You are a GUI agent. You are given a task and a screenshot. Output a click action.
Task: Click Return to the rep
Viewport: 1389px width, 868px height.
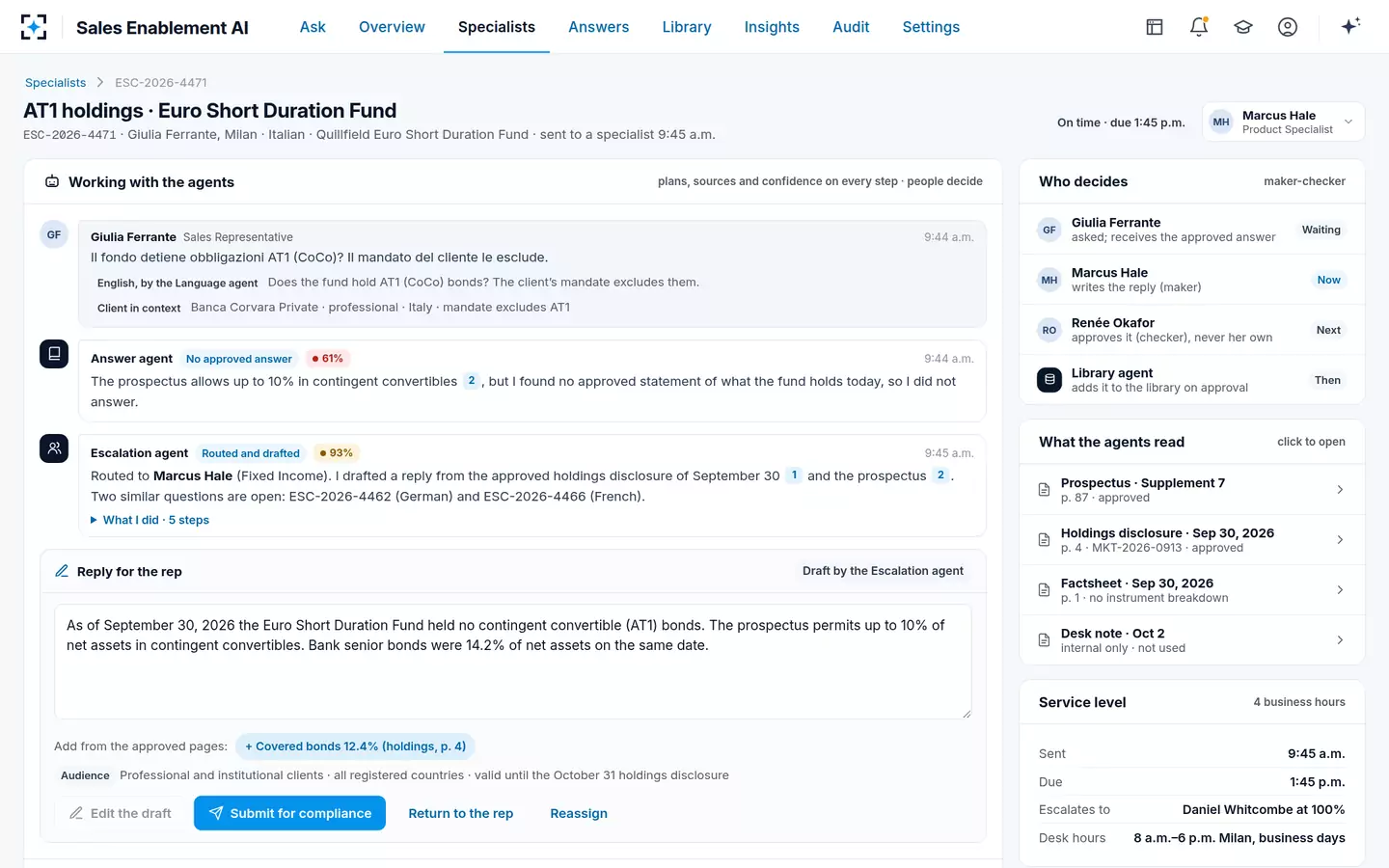[x=461, y=813]
